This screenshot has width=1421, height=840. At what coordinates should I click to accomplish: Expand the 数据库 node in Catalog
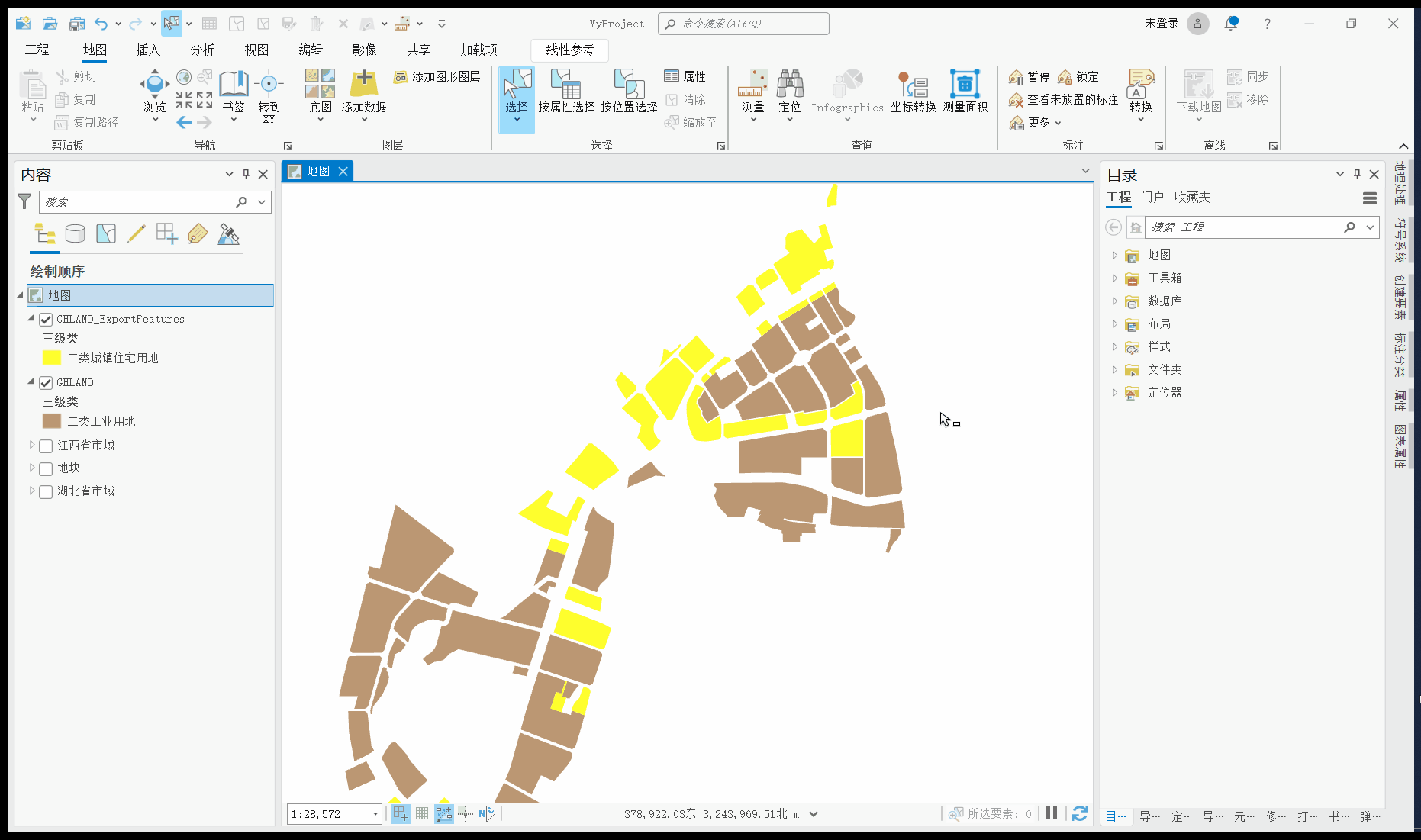[1114, 301]
